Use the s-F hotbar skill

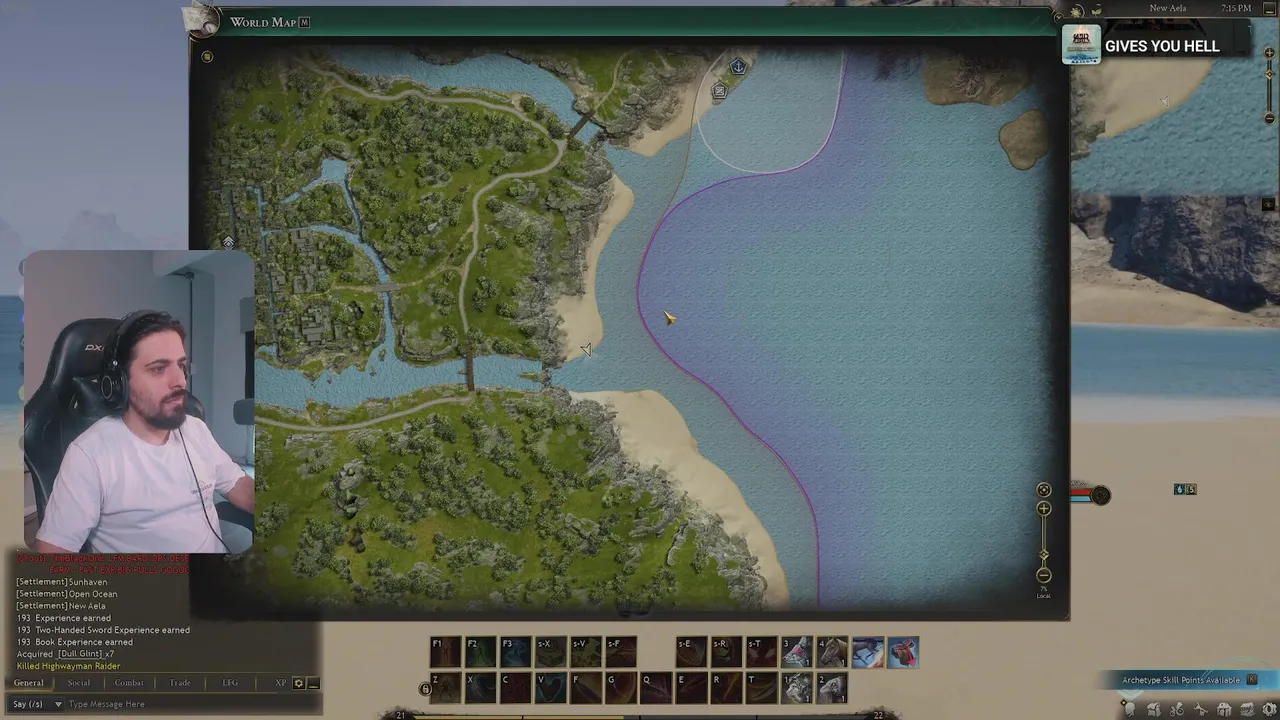tap(620, 652)
